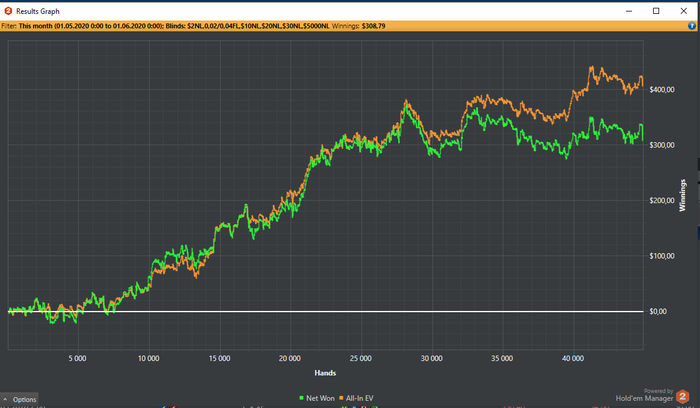This screenshot has height=408, width=700.
Task: Click the 10 000 hands axis label
Action: pyautogui.click(x=149, y=358)
